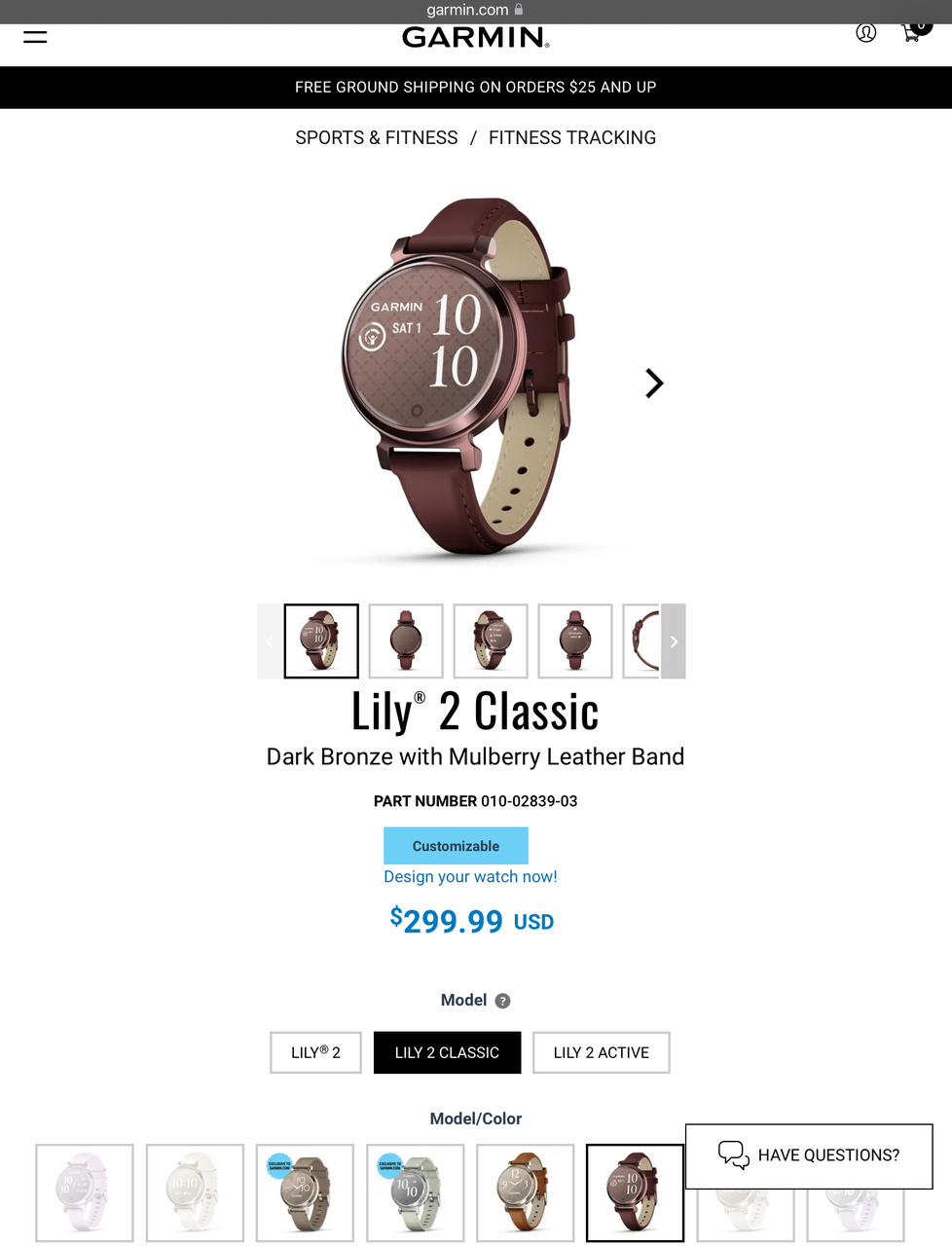The width and height of the screenshot is (952, 1246).
Task: Open the Design your watch now link
Action: point(470,877)
